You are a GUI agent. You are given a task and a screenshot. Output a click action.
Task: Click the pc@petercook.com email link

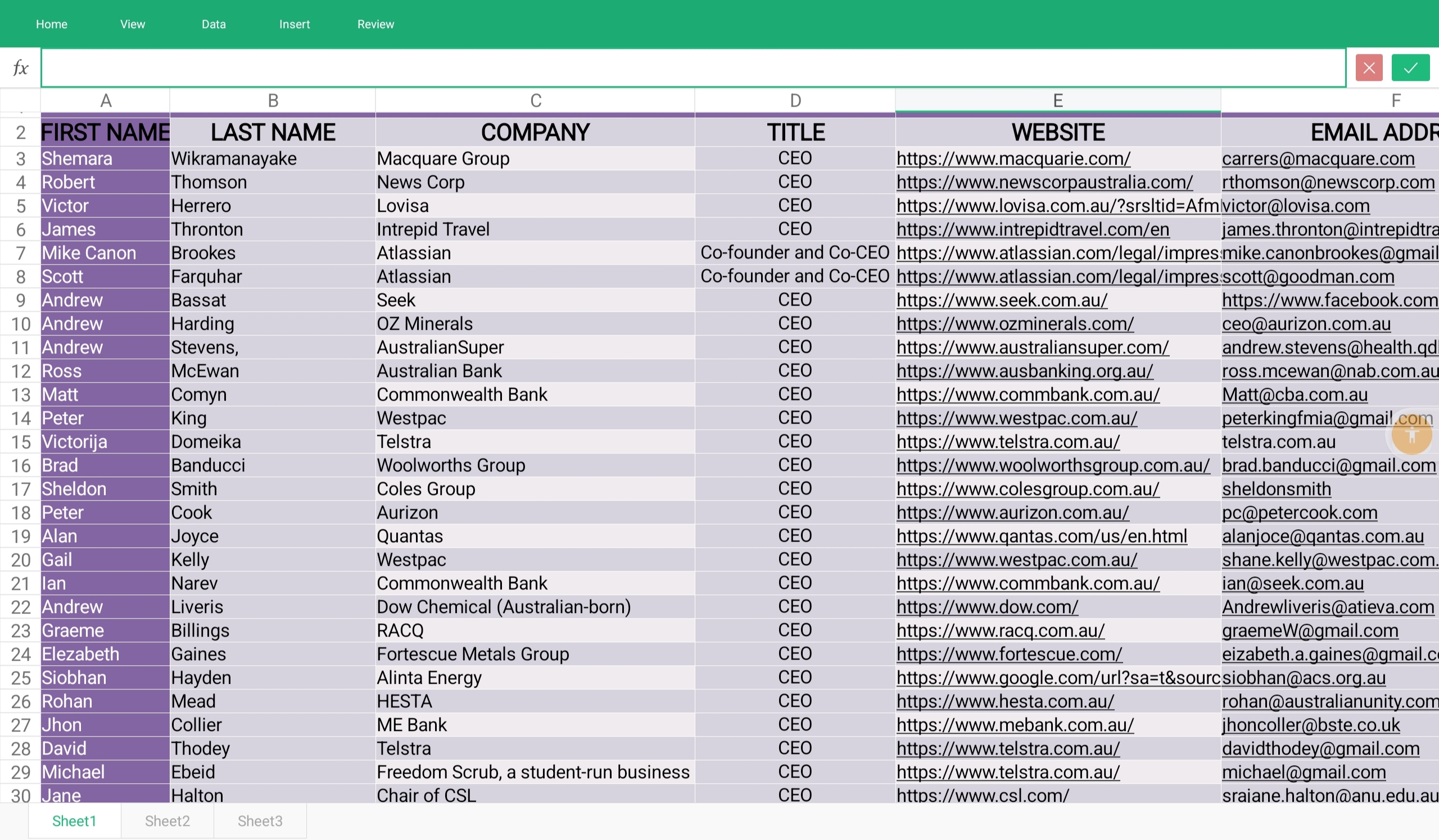coord(1300,512)
